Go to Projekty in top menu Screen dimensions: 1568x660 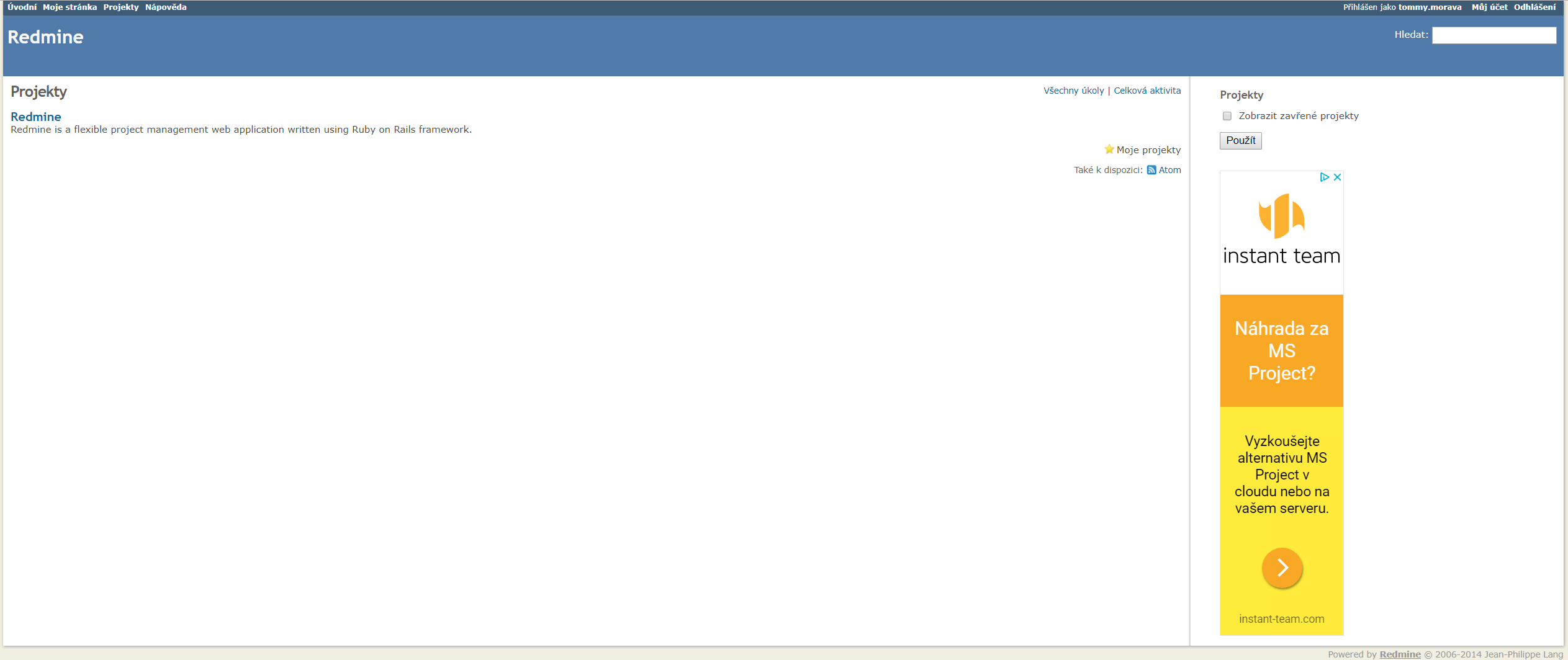point(121,7)
